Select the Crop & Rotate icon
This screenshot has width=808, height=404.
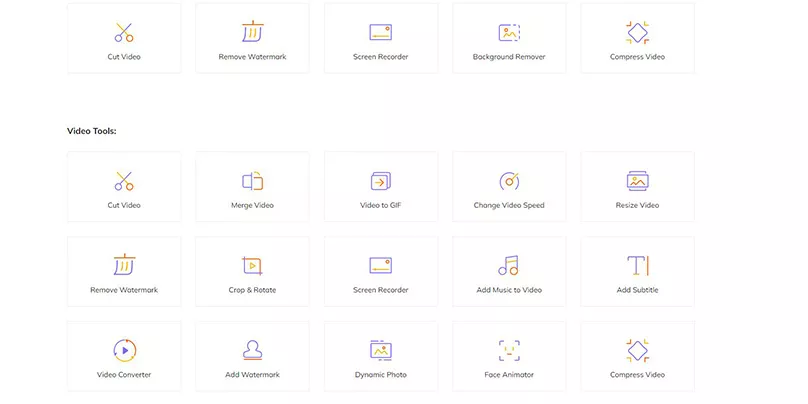(252, 265)
